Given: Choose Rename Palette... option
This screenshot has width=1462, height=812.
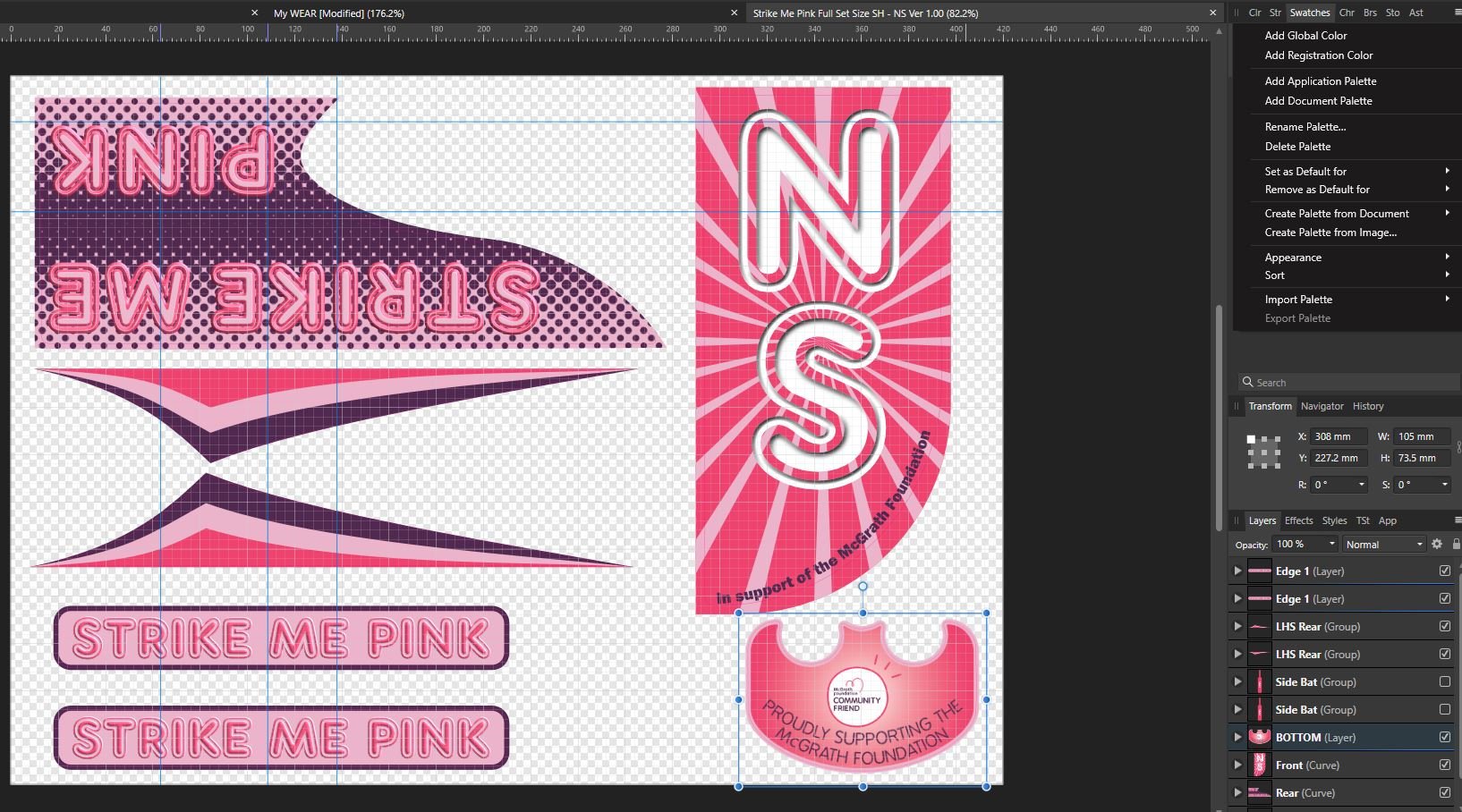Looking at the screenshot, I should pos(1305,127).
